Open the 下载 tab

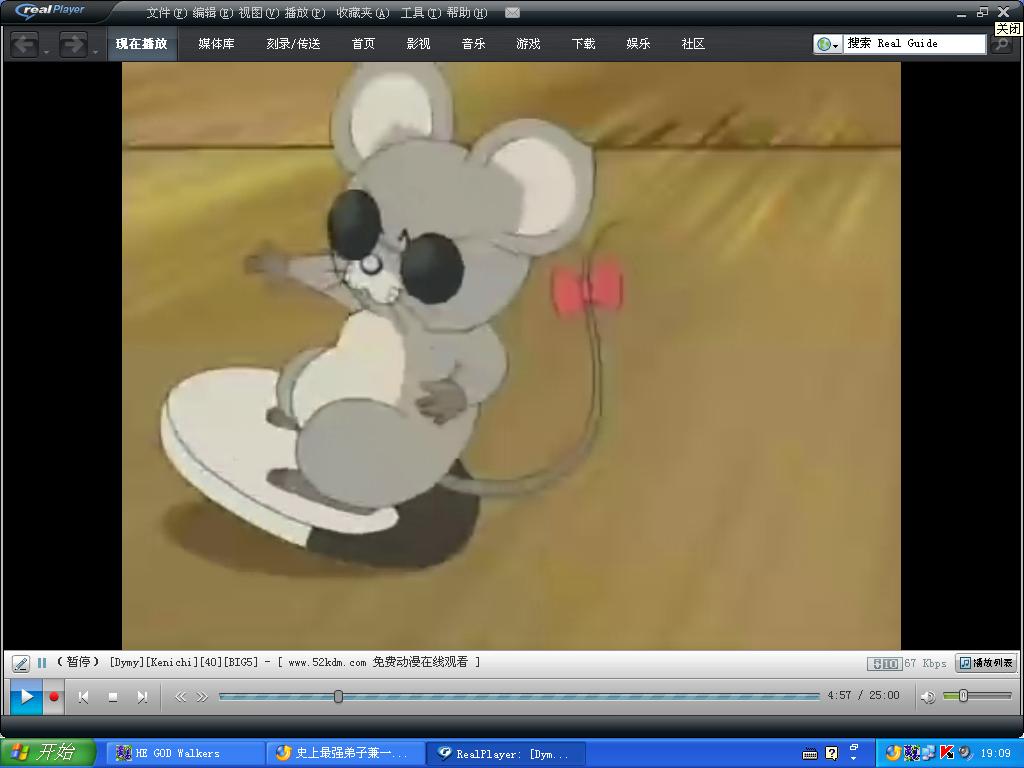(583, 44)
